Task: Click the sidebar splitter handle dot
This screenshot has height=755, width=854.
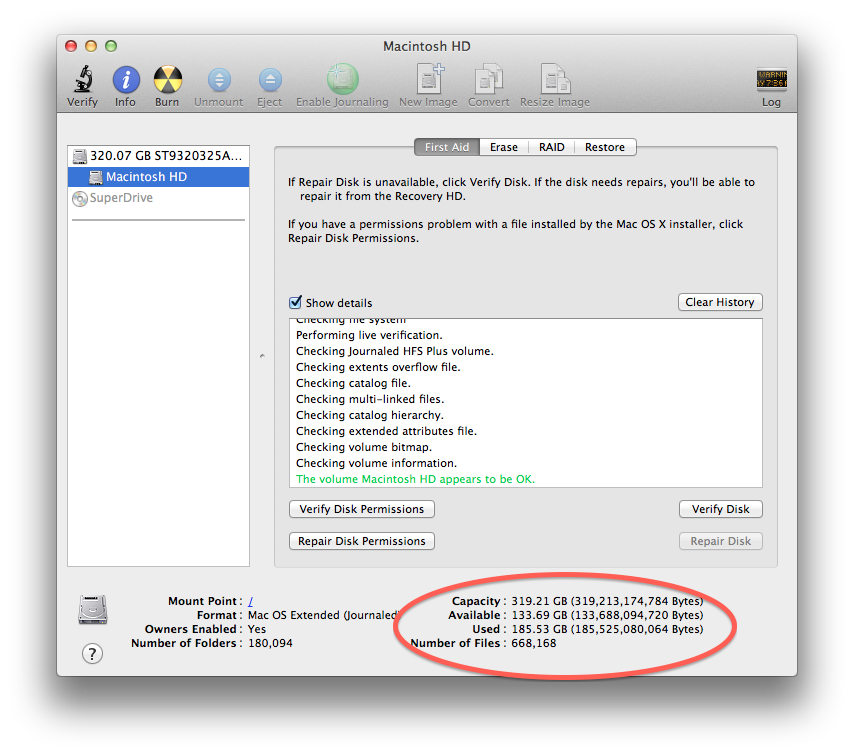Action: [262, 356]
